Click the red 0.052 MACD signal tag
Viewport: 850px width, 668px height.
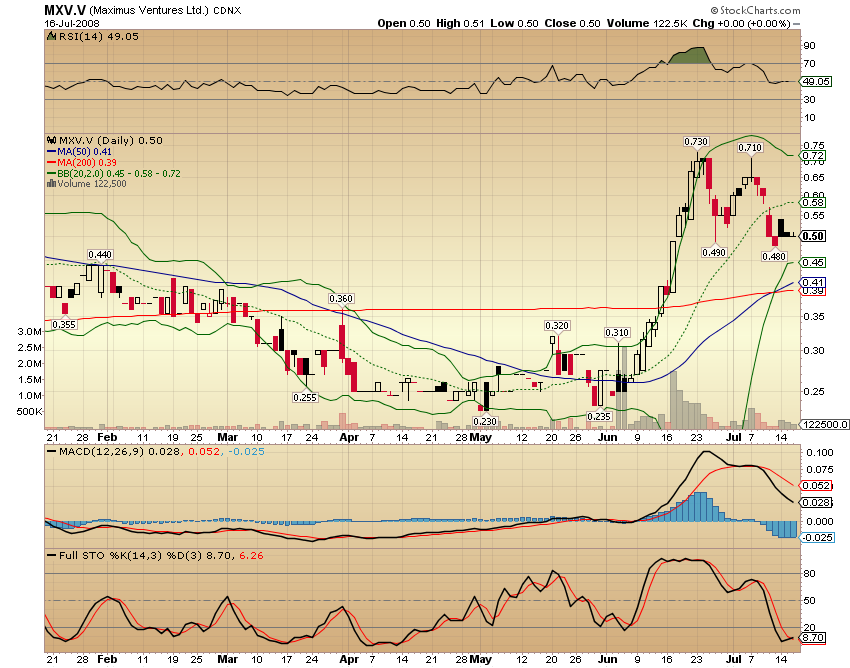click(816, 485)
